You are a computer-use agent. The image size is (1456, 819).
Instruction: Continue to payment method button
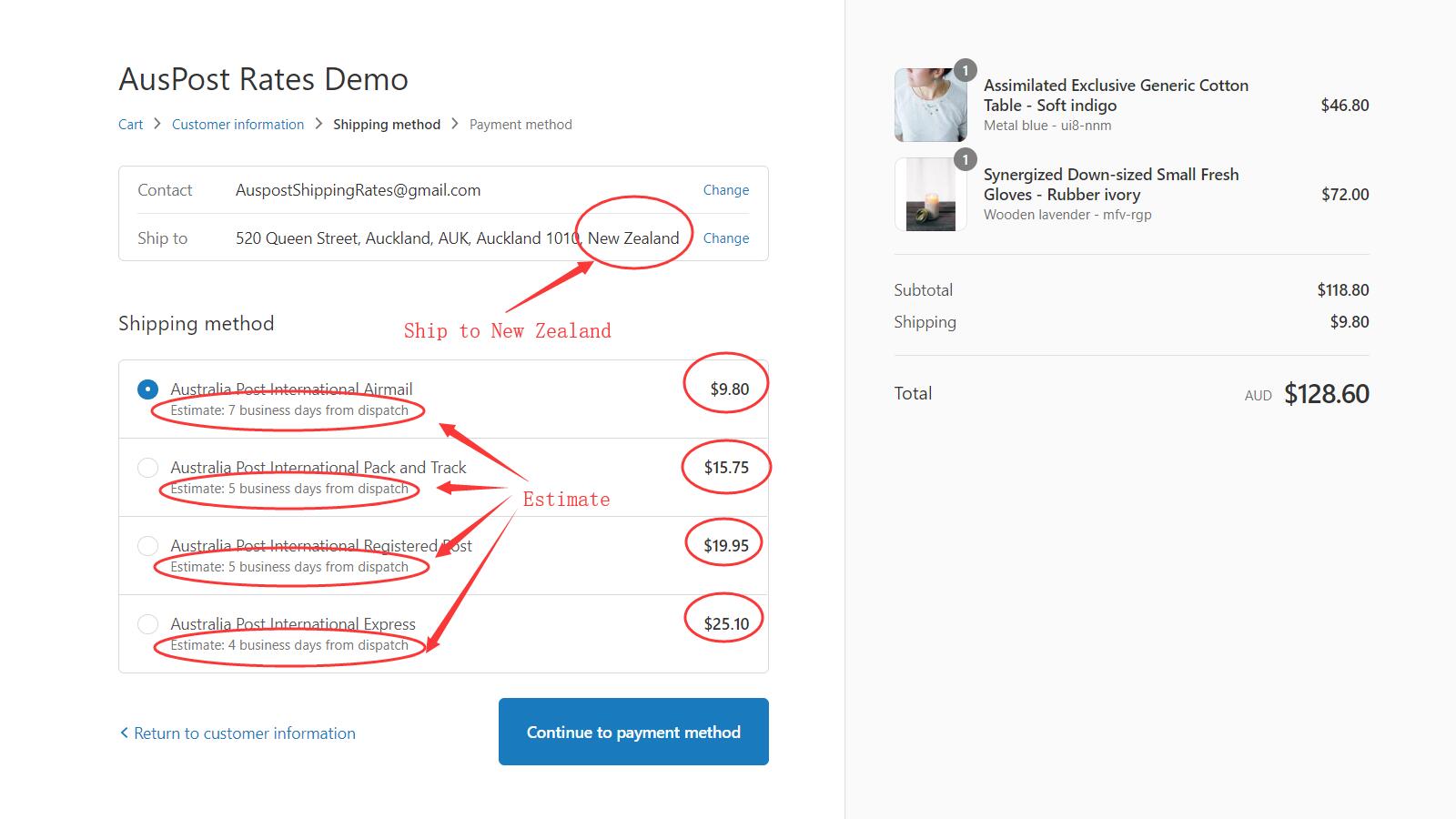pyautogui.click(x=633, y=732)
